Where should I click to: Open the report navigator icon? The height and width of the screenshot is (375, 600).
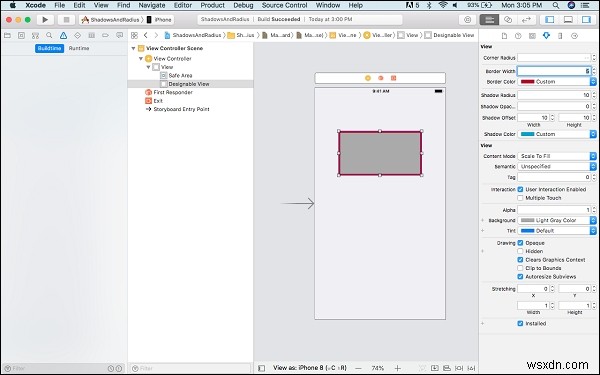coord(119,35)
